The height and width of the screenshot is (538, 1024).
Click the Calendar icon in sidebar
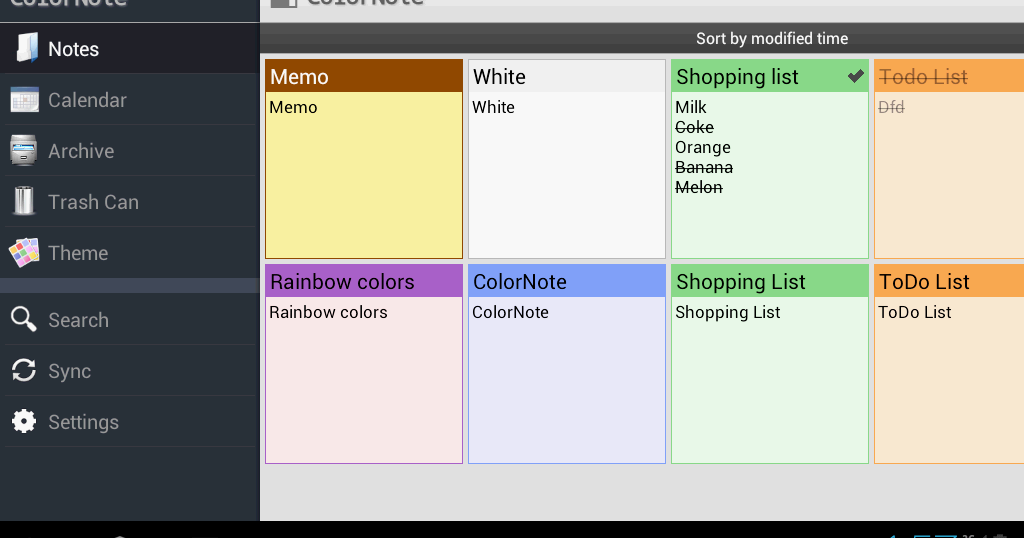pos(25,100)
